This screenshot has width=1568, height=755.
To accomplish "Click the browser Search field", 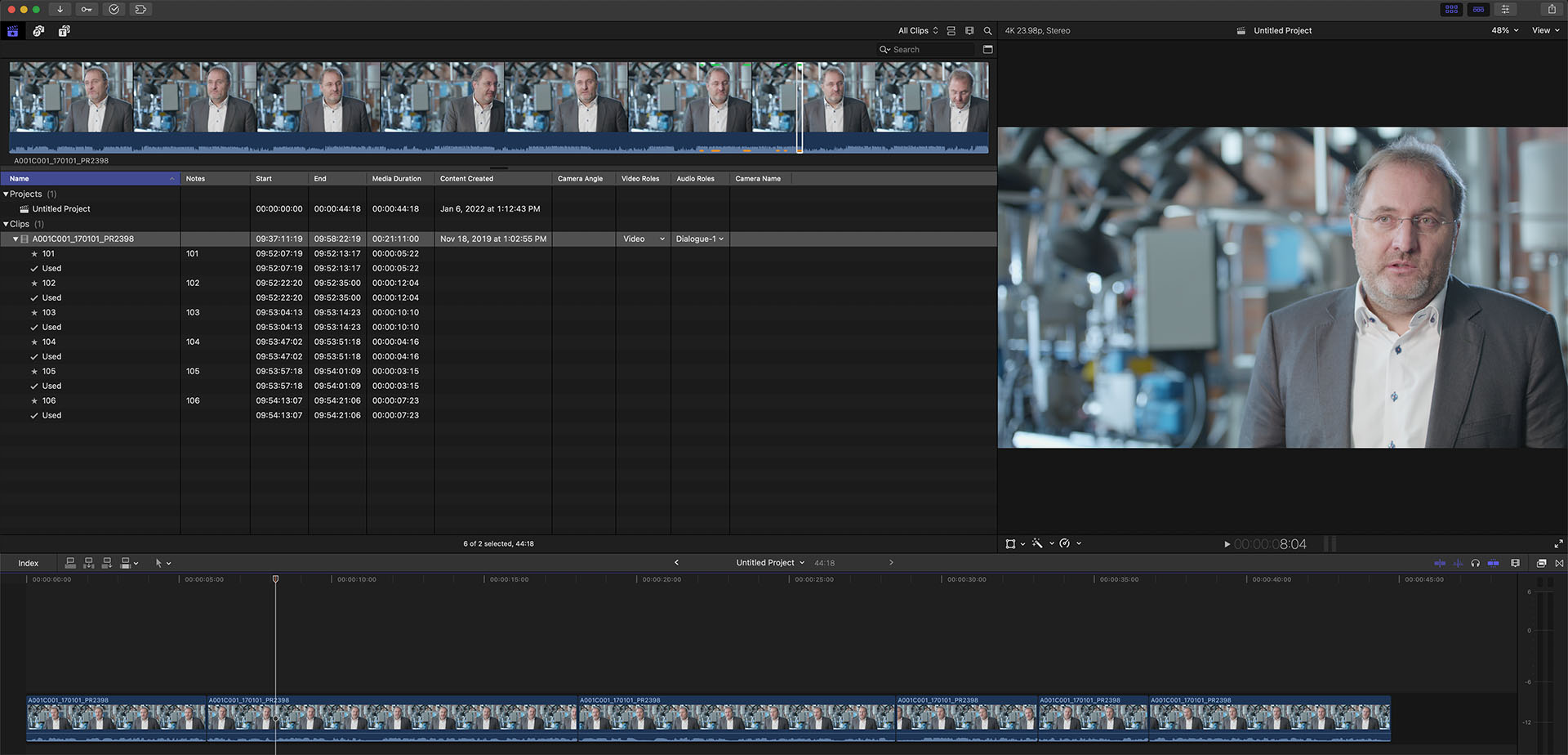I will pyautogui.click(x=926, y=49).
